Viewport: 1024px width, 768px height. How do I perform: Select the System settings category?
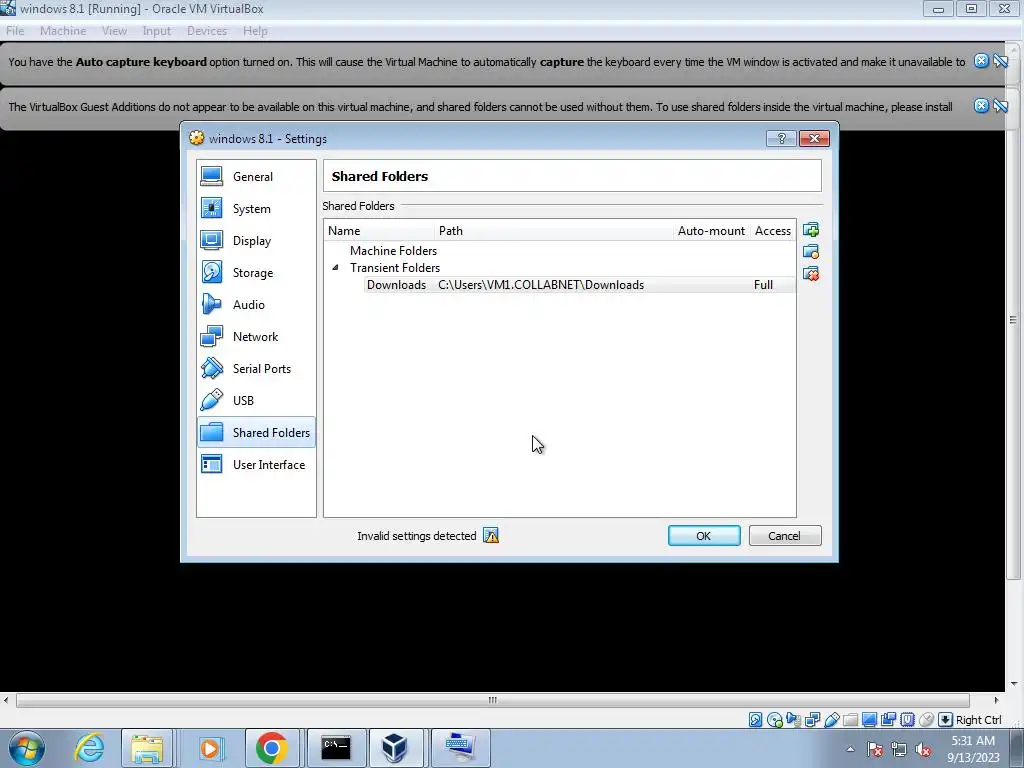click(x=256, y=209)
